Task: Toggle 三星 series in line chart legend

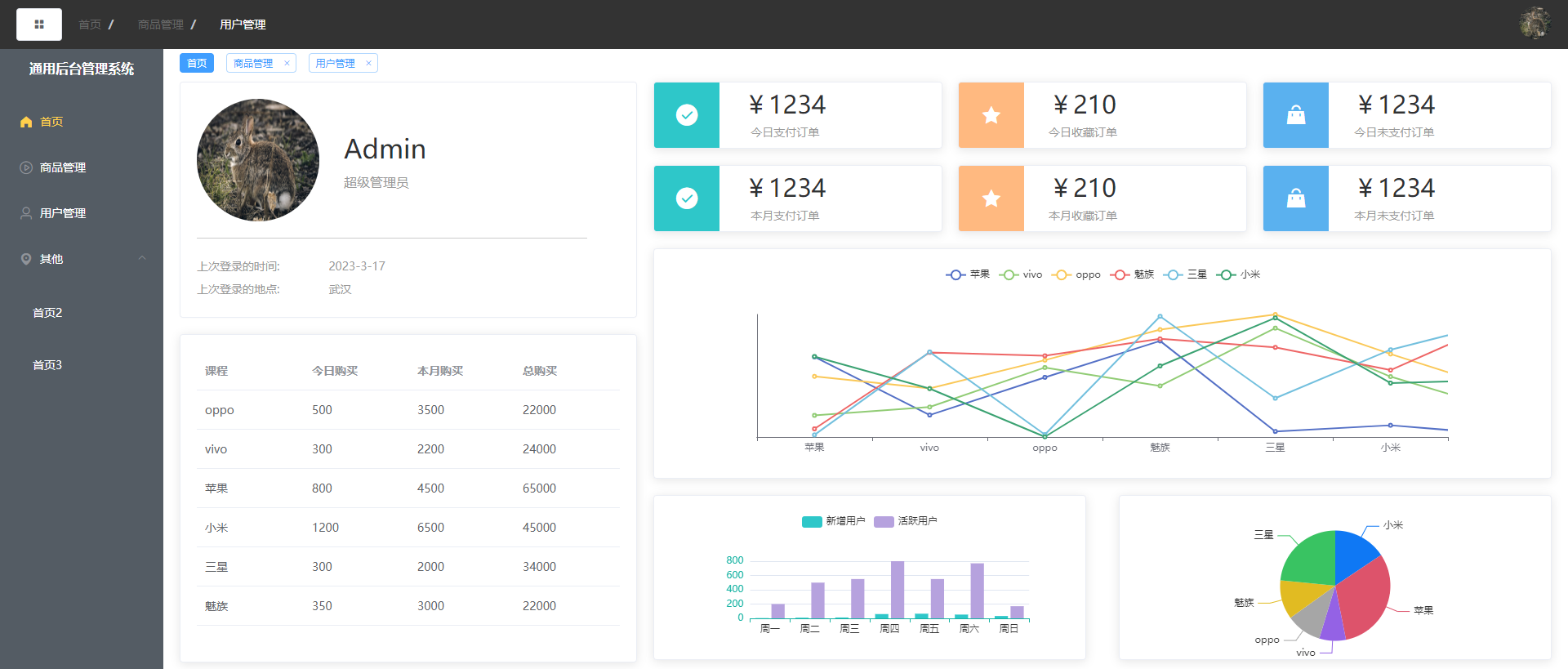Action: [1185, 274]
